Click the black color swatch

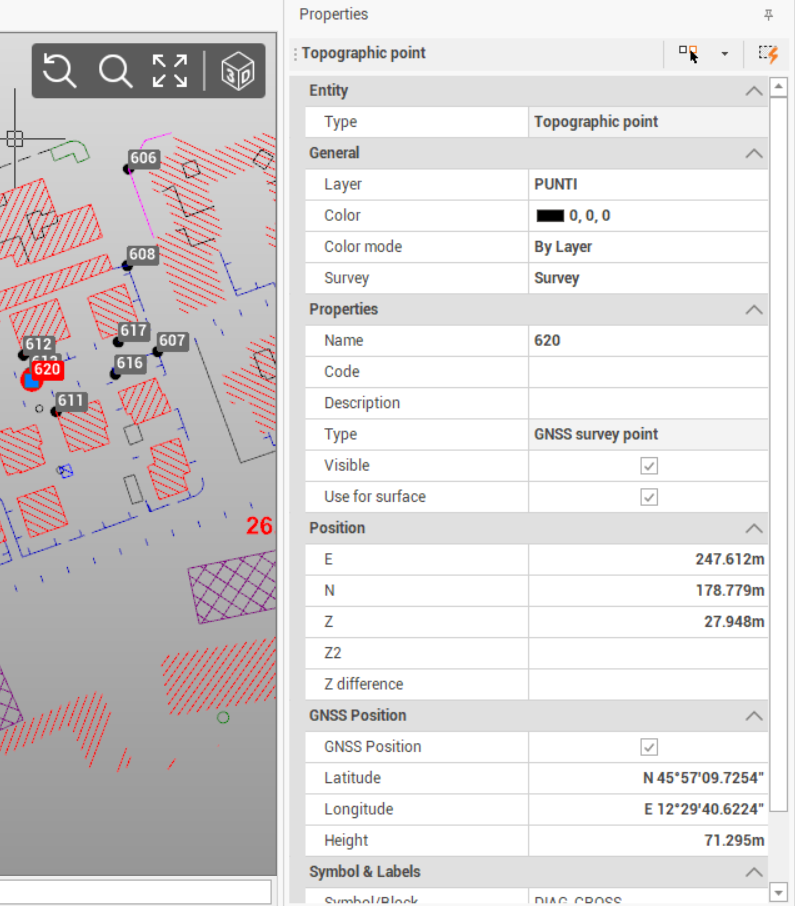pos(550,216)
